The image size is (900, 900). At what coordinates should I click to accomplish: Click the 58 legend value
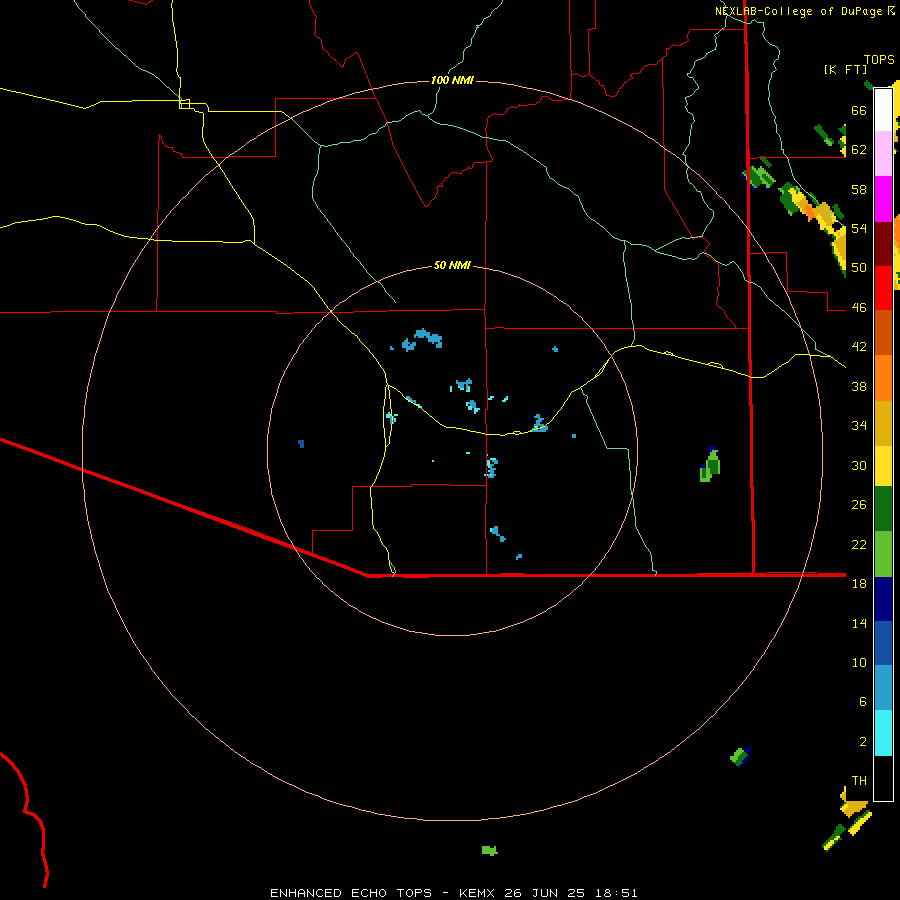tap(859, 189)
